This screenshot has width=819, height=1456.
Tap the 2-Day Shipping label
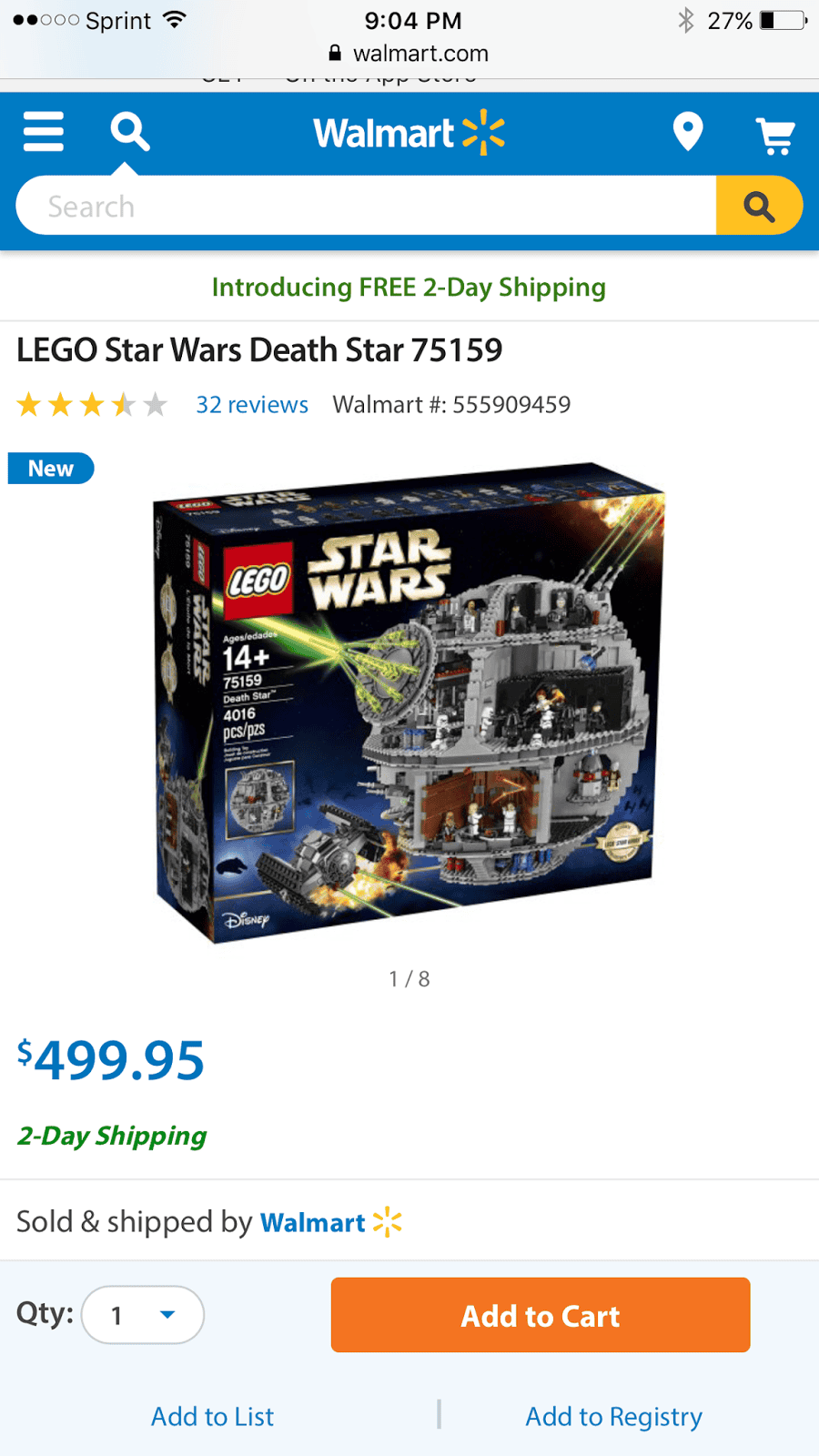112,1136
